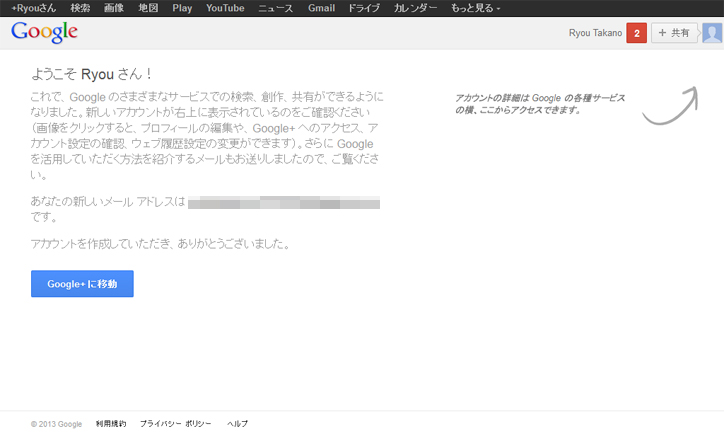Open Gmail in the top navigation

click(x=321, y=8)
